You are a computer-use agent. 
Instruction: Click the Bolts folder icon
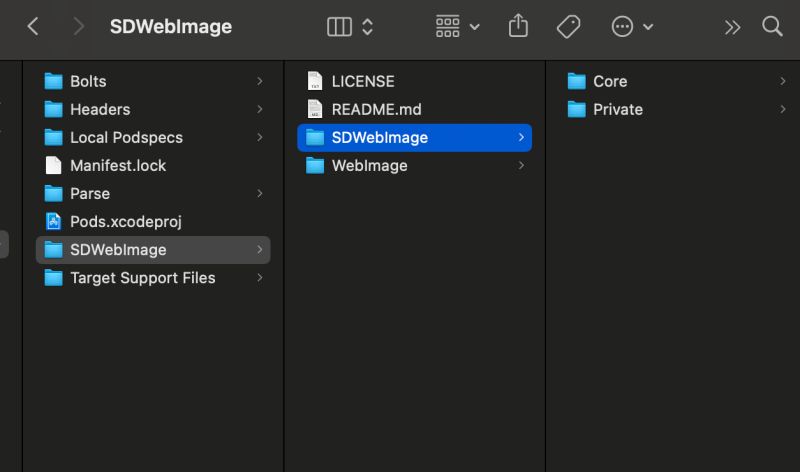tap(54, 81)
